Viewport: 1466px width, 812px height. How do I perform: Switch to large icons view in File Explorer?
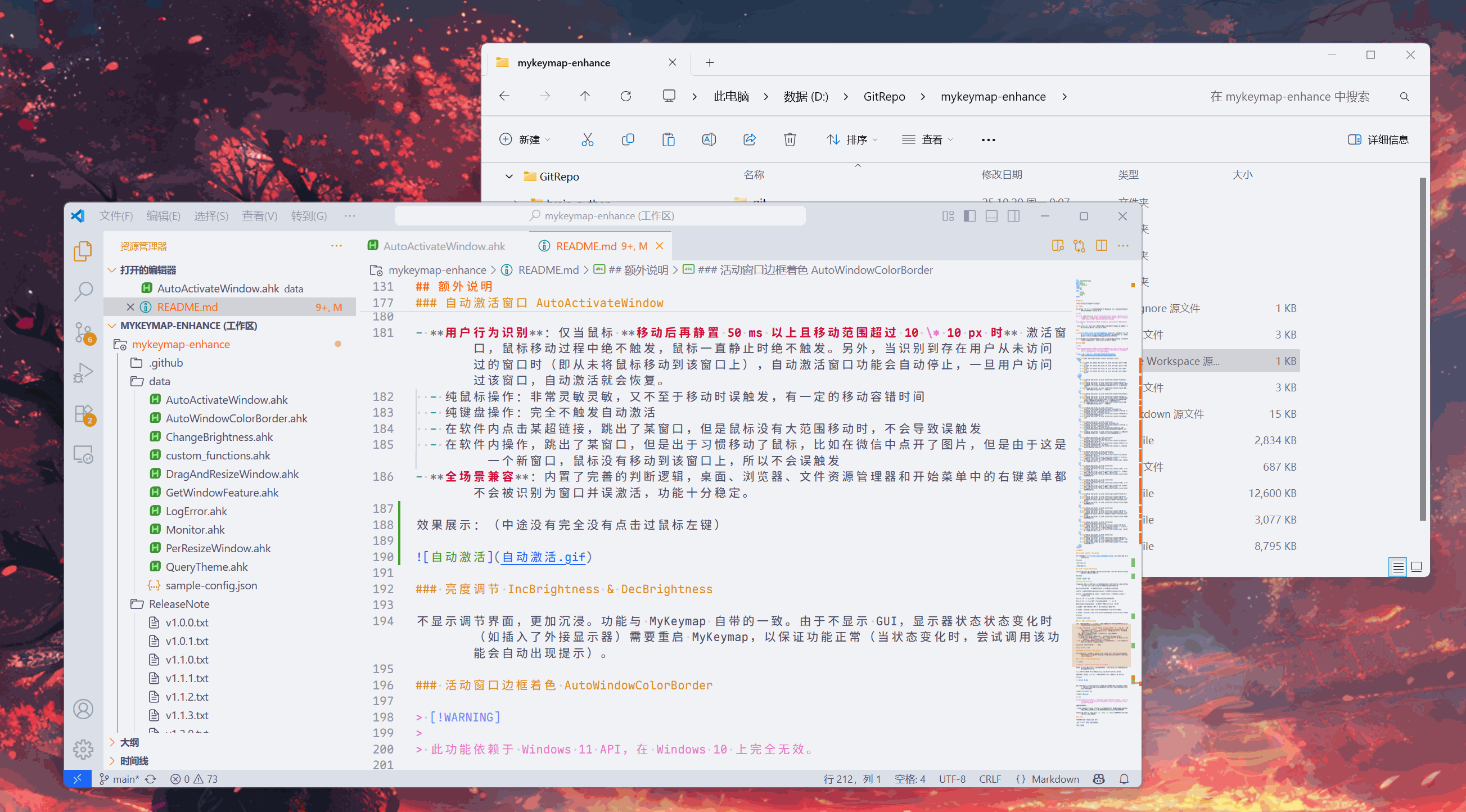[x=1417, y=566]
